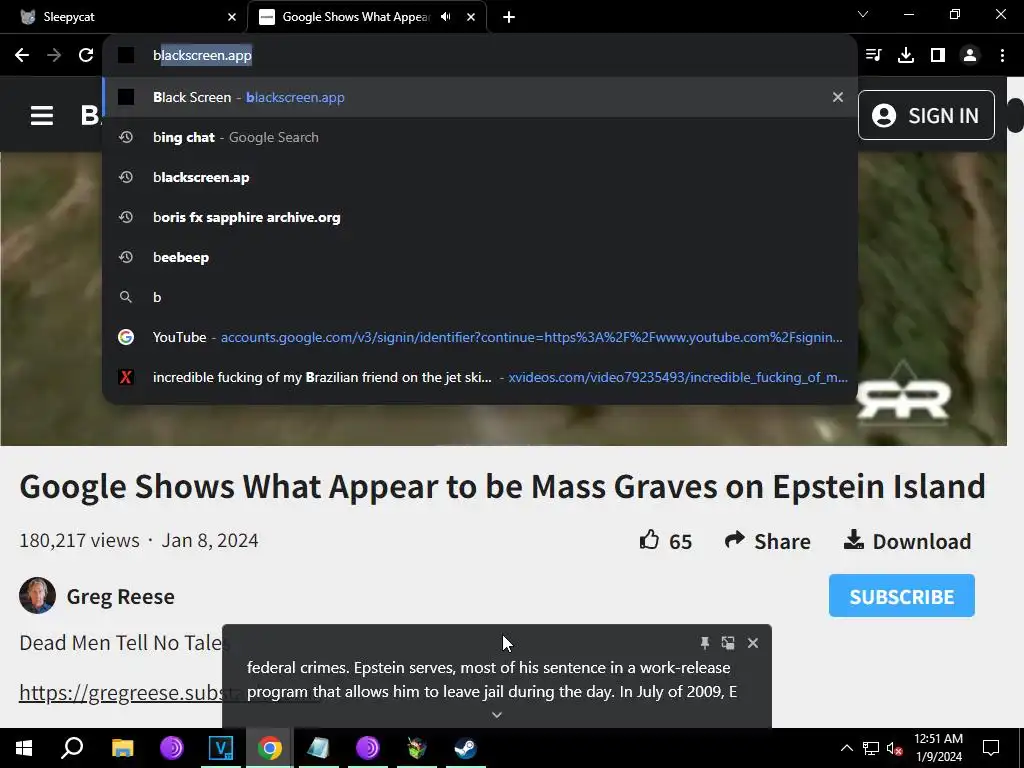Open the Windows notification center
1024x768 pixels.
pos(991,748)
